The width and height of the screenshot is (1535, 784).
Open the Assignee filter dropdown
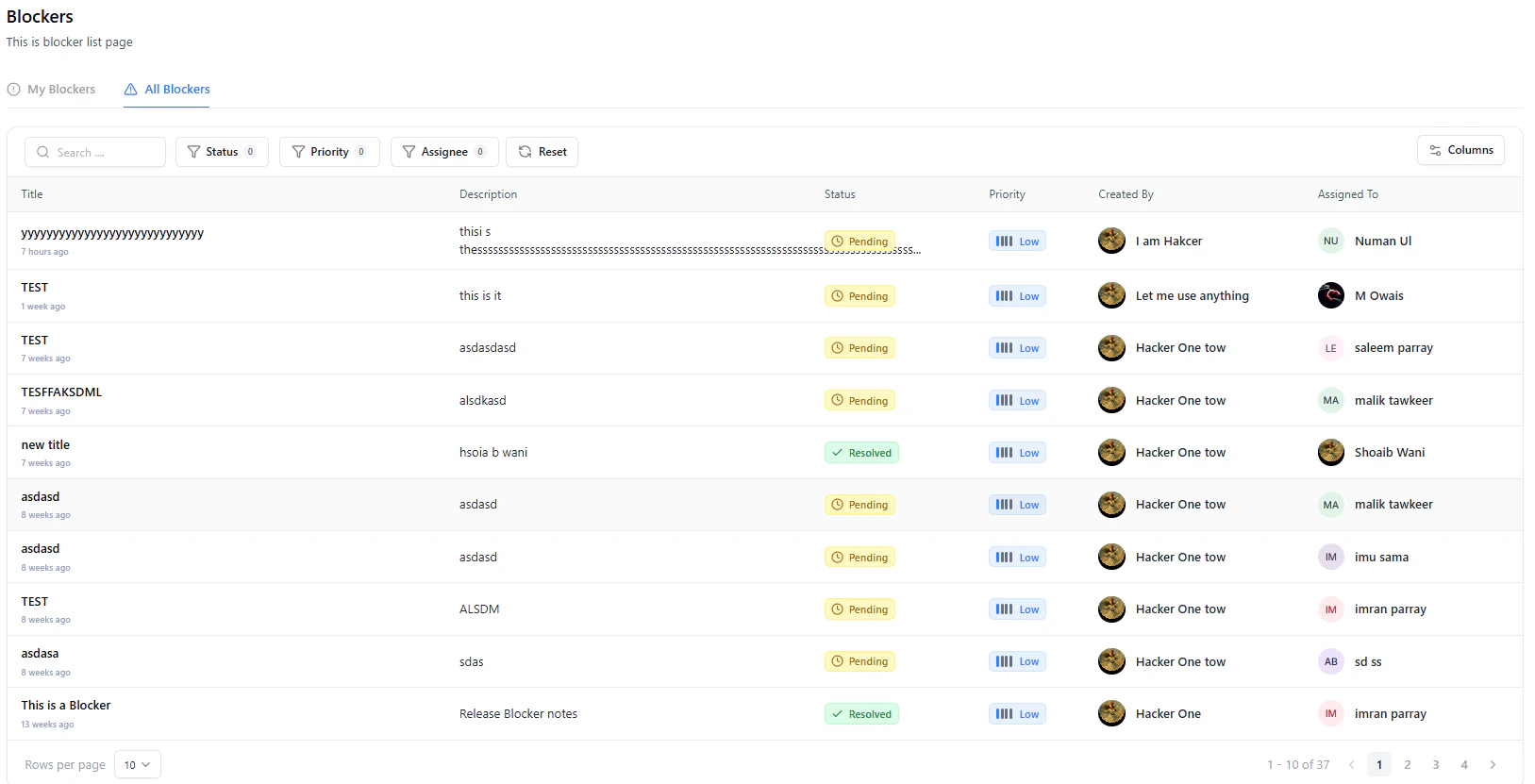coord(444,152)
